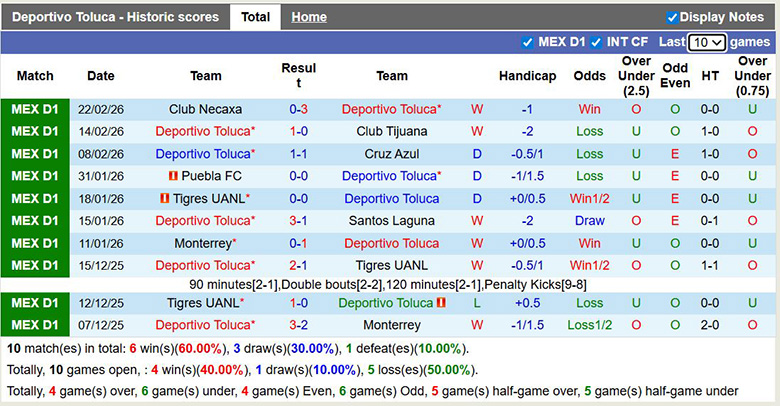
Task: Open the 3-1 result versus Santos Laguna
Action: coord(298,220)
